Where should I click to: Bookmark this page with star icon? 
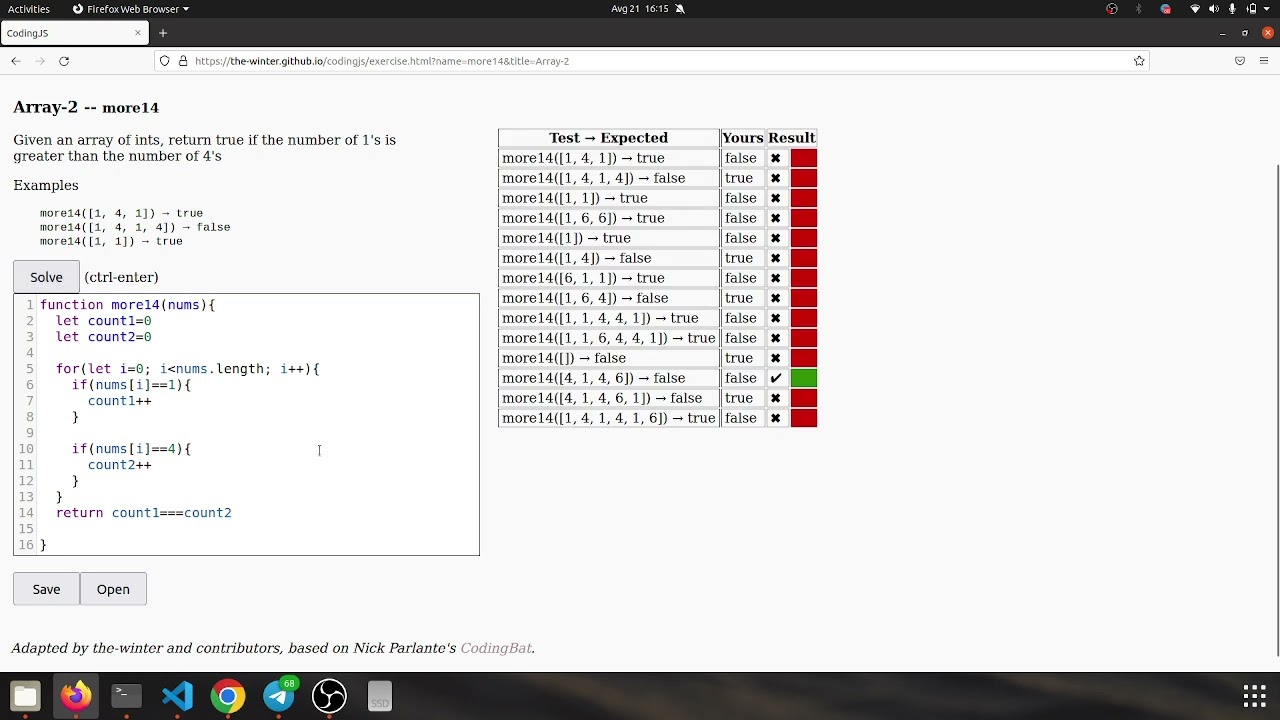click(x=1139, y=61)
